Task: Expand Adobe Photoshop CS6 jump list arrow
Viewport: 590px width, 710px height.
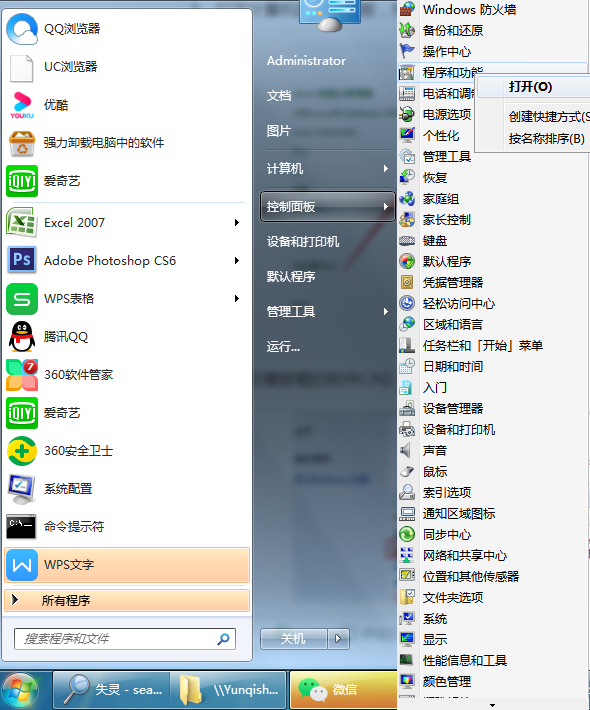Action: (236, 260)
